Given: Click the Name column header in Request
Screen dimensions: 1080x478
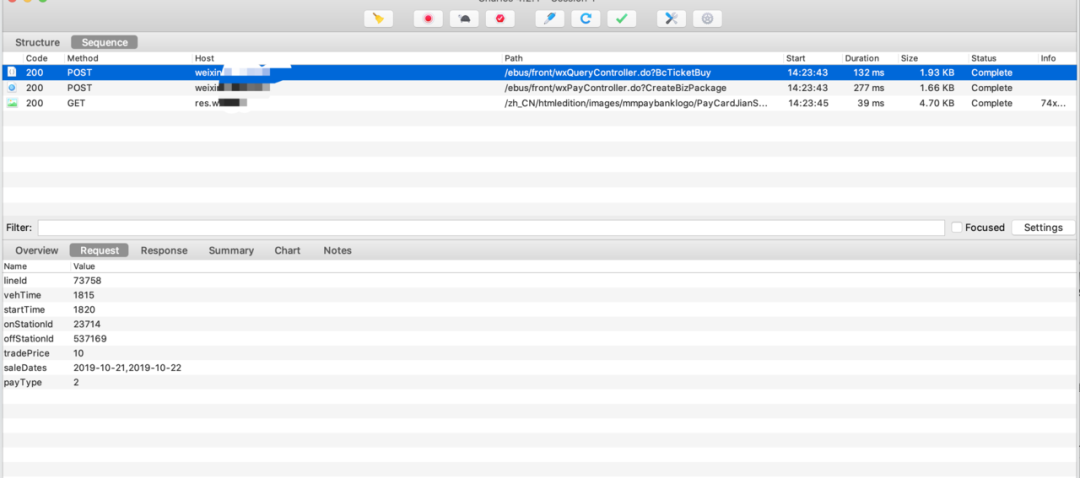Looking at the screenshot, I should (15, 266).
